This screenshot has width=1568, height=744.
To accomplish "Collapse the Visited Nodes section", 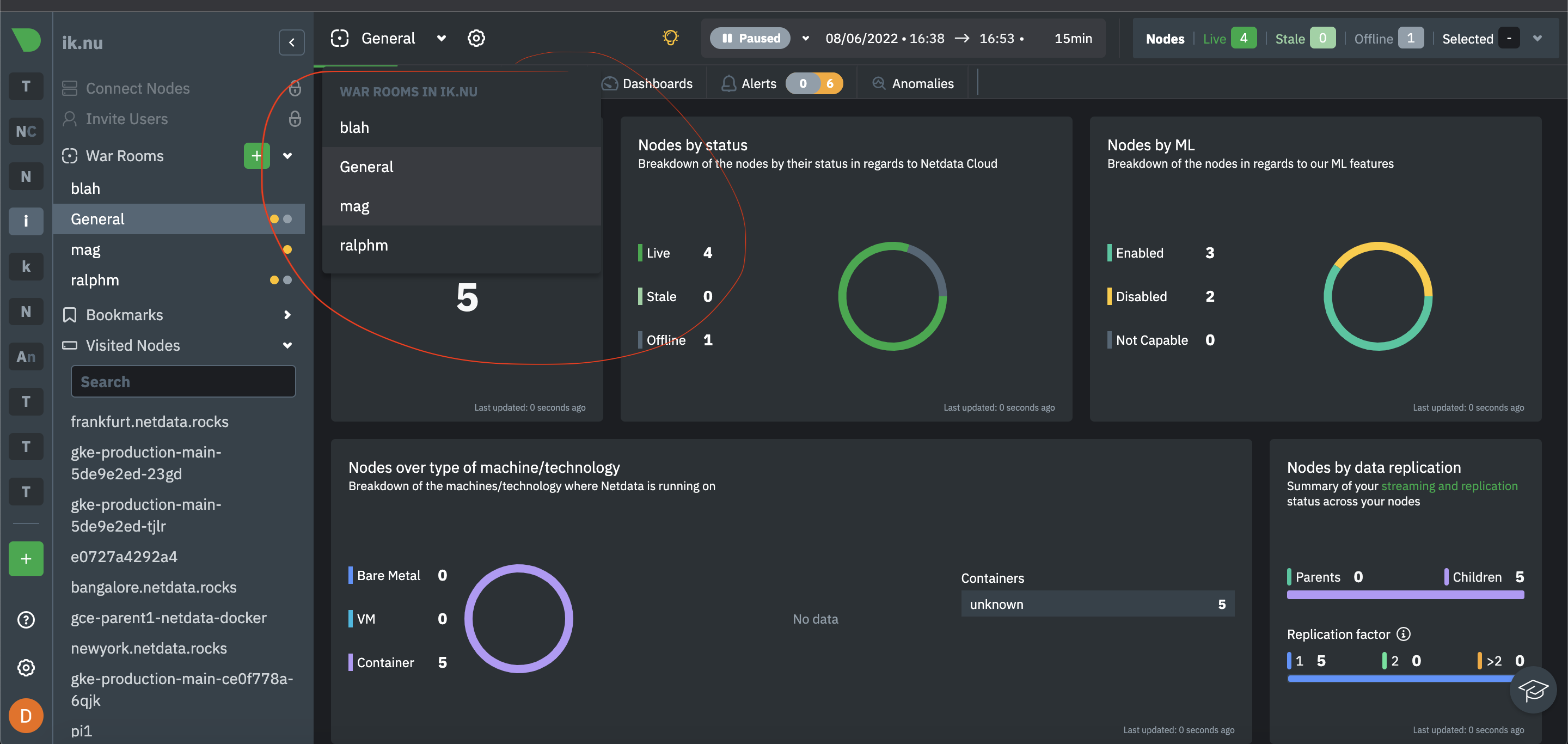I will point(287,345).
